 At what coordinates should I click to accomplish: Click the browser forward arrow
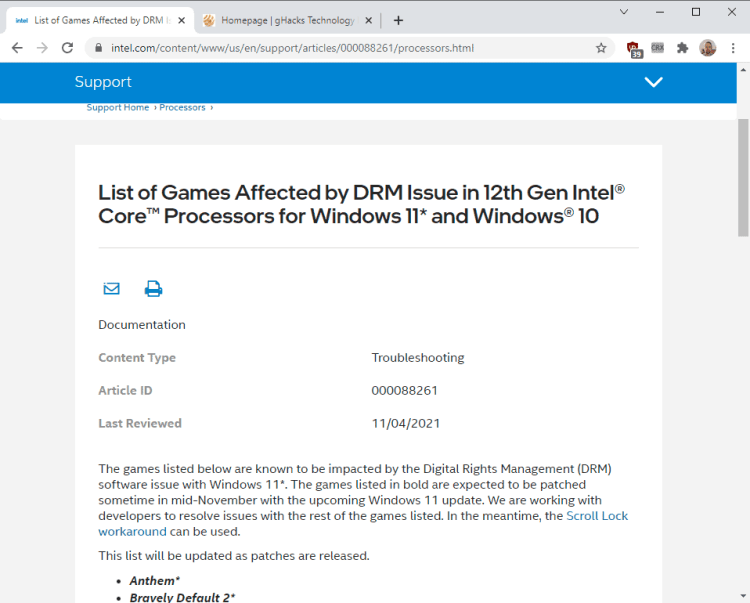(x=42, y=48)
